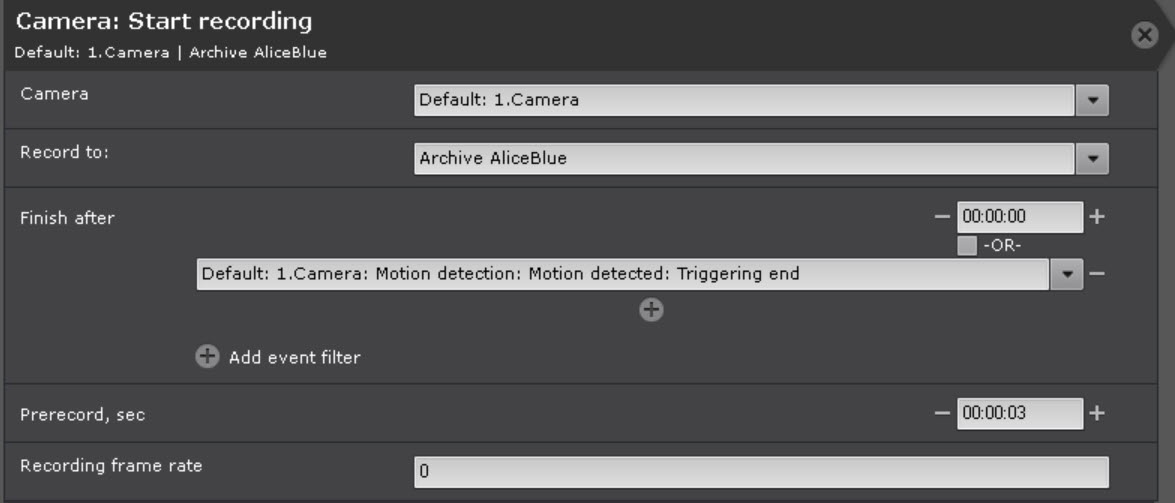The image size is (1175, 503).
Task: Open the Camera dropdown arrow
Action: [1092, 100]
